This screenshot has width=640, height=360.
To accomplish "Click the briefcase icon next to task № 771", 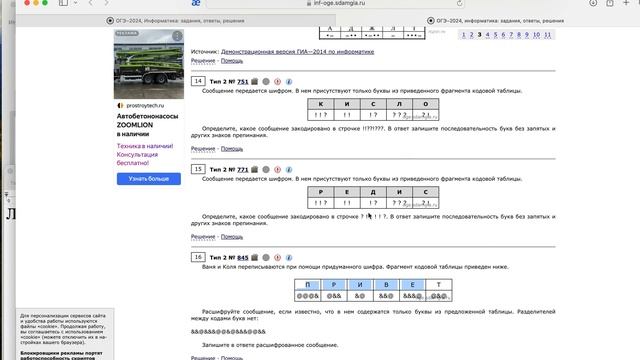I will 254,169.
